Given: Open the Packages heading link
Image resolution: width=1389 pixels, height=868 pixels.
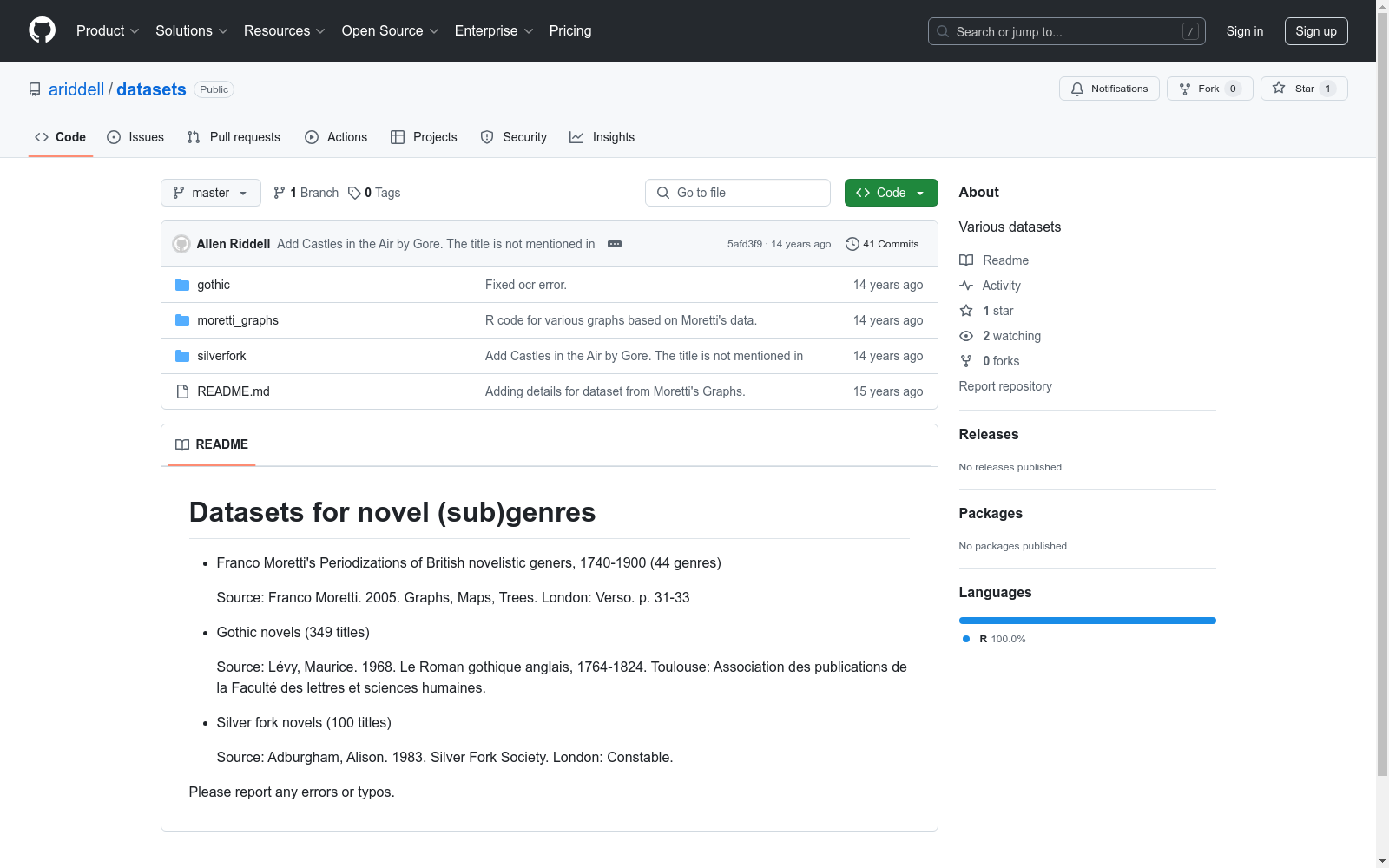Looking at the screenshot, I should [x=991, y=513].
